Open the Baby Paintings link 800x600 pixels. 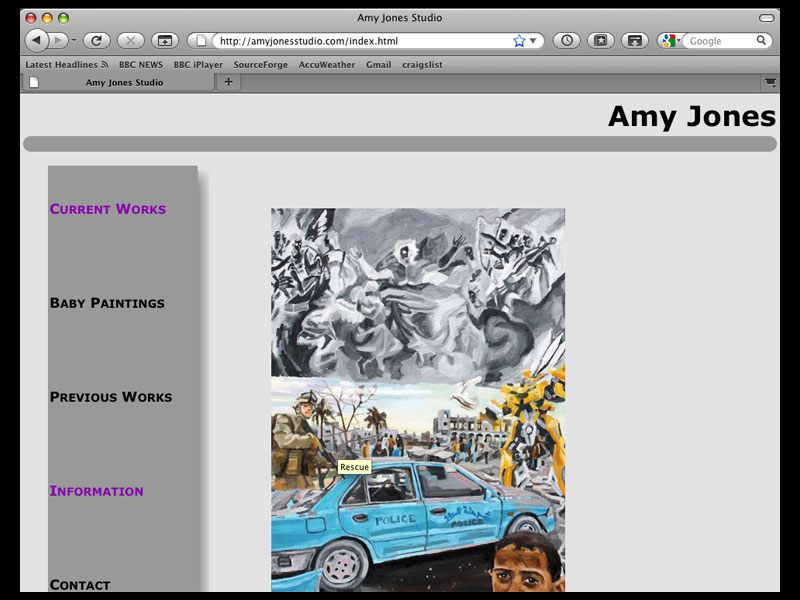click(x=107, y=303)
